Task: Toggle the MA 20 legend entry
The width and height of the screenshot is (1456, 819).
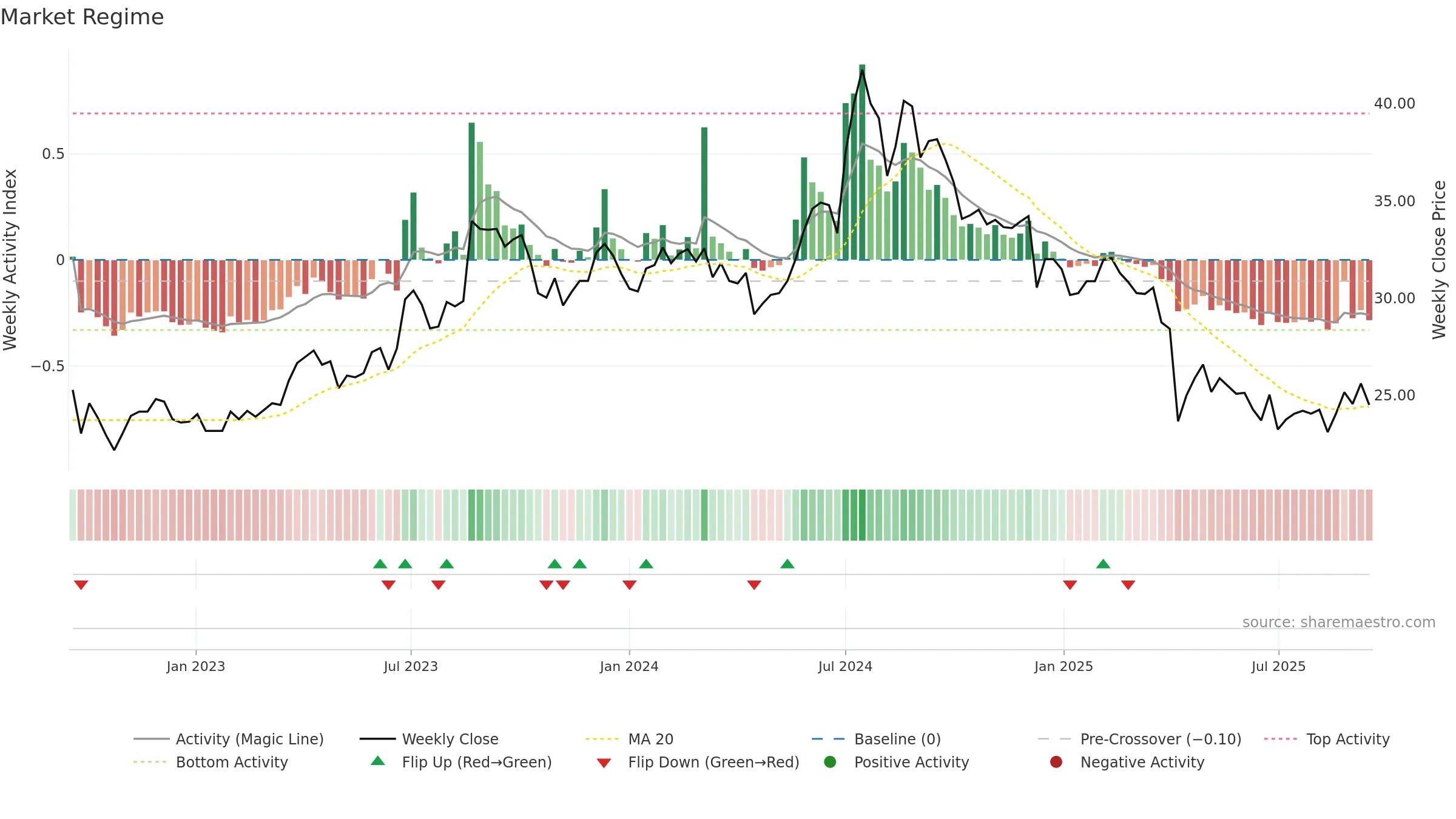Action: pyautogui.click(x=629, y=739)
